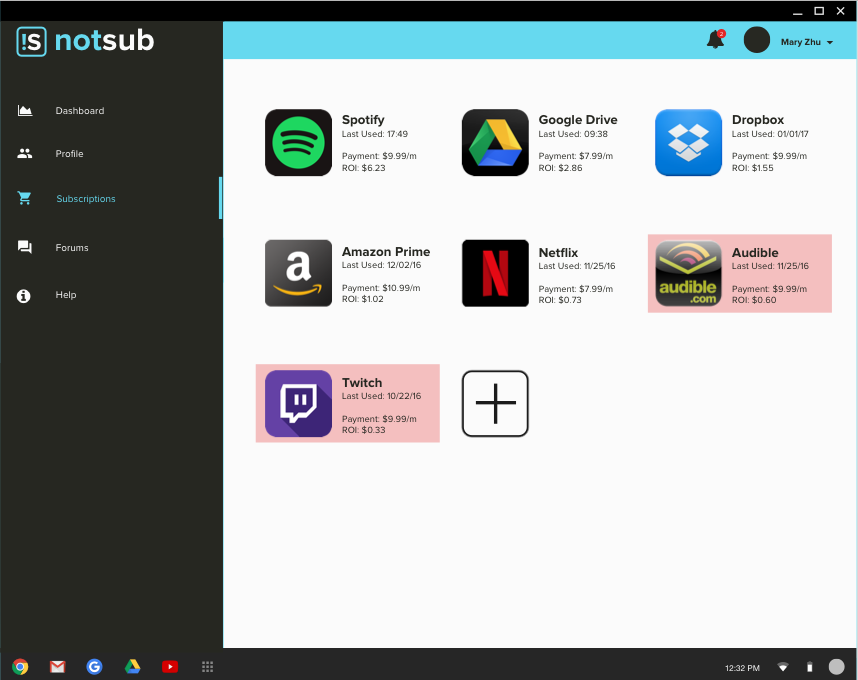The height and width of the screenshot is (680, 858).
Task: Add a new subscription with plus button
Action: pyautogui.click(x=495, y=404)
